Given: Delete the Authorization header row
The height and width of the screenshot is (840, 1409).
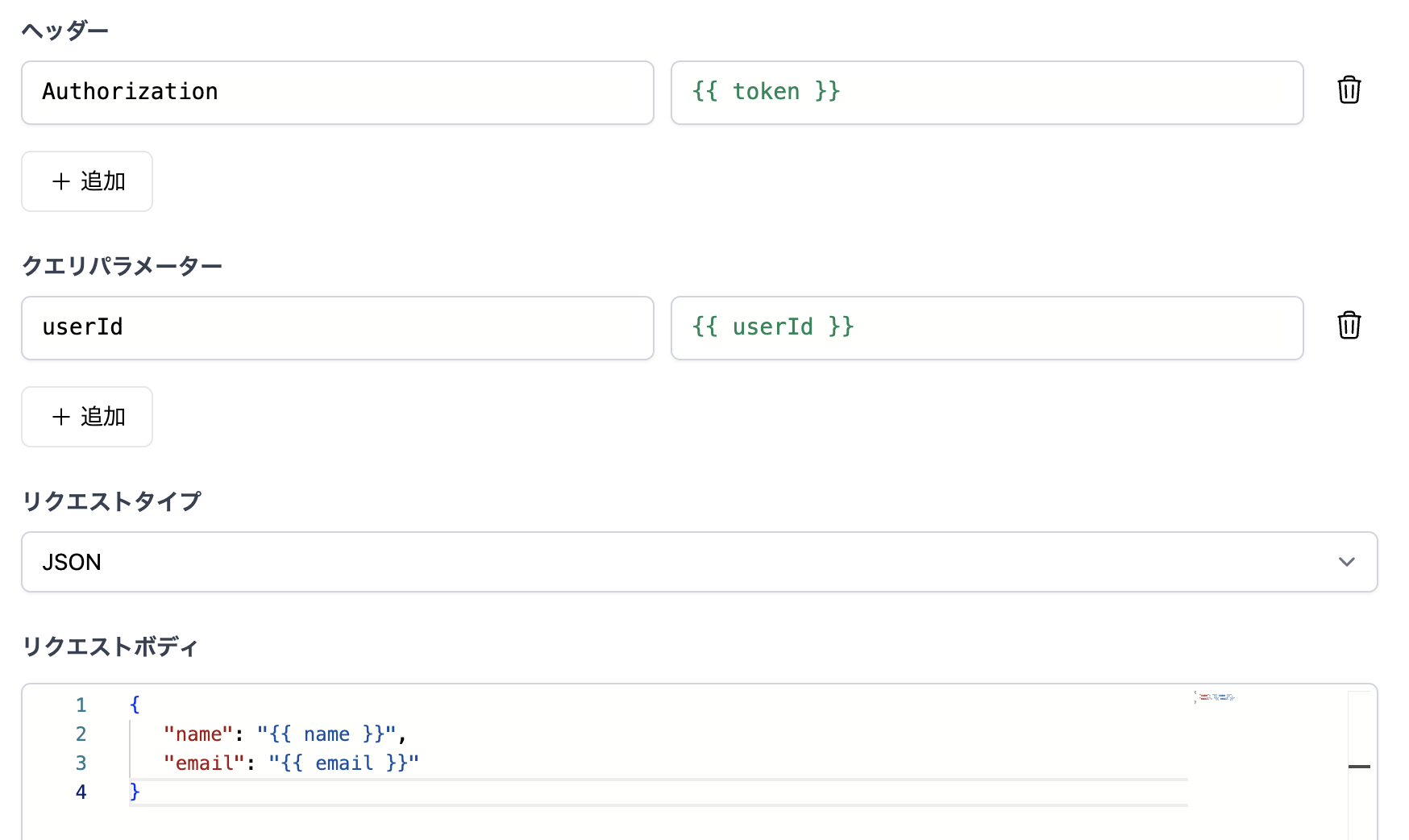Looking at the screenshot, I should [1349, 90].
